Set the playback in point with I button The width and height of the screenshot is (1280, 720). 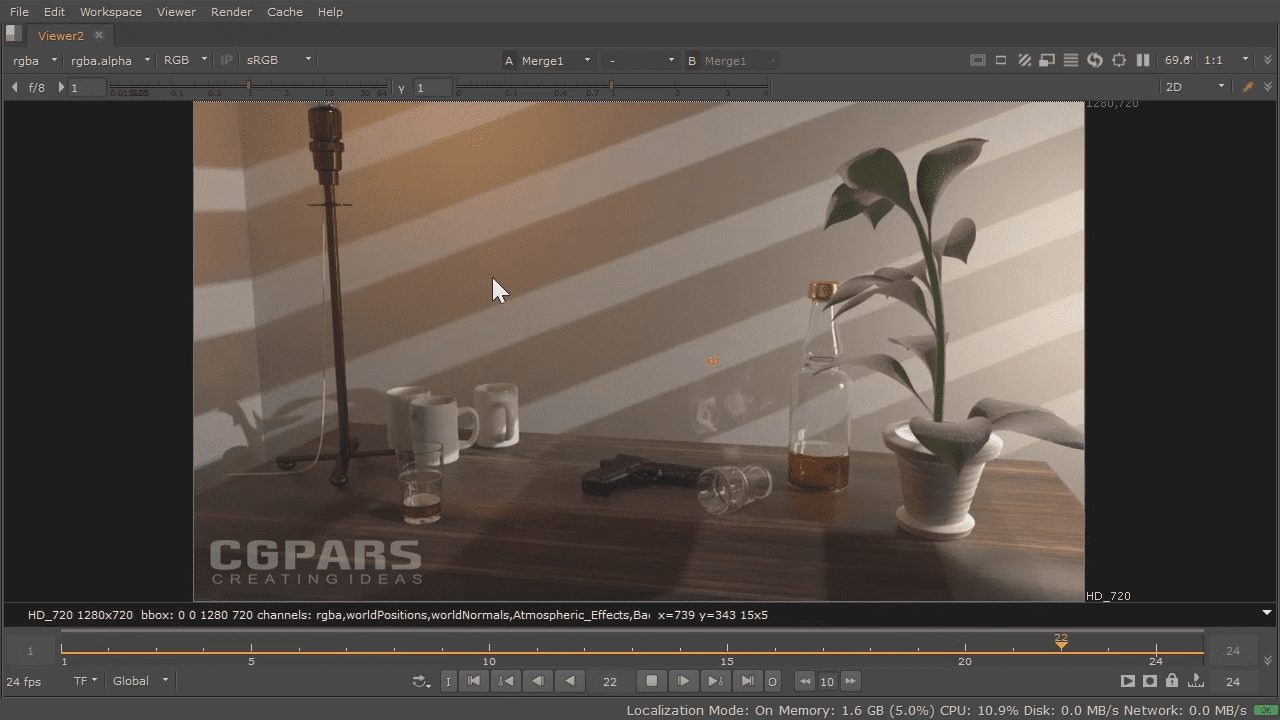pyautogui.click(x=448, y=681)
